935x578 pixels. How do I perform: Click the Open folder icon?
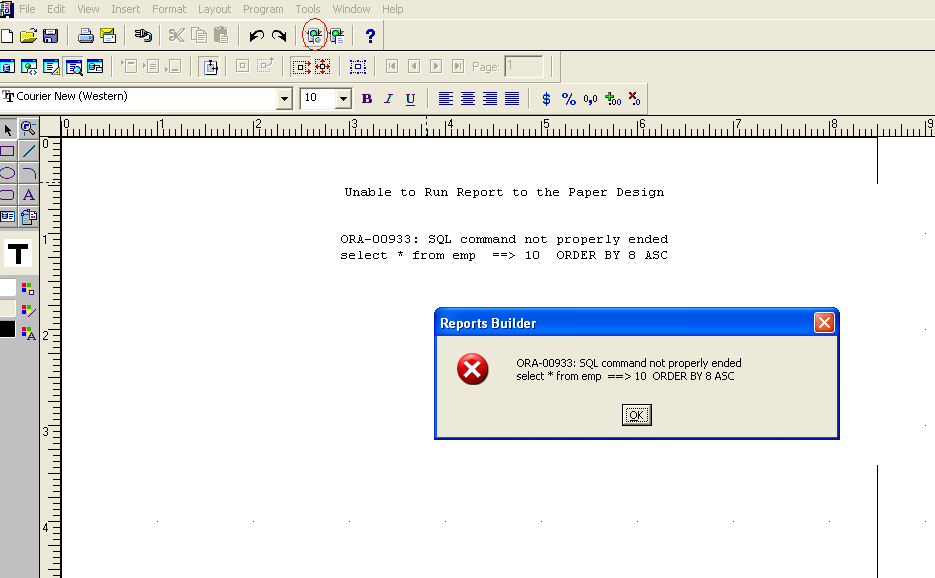(29, 36)
